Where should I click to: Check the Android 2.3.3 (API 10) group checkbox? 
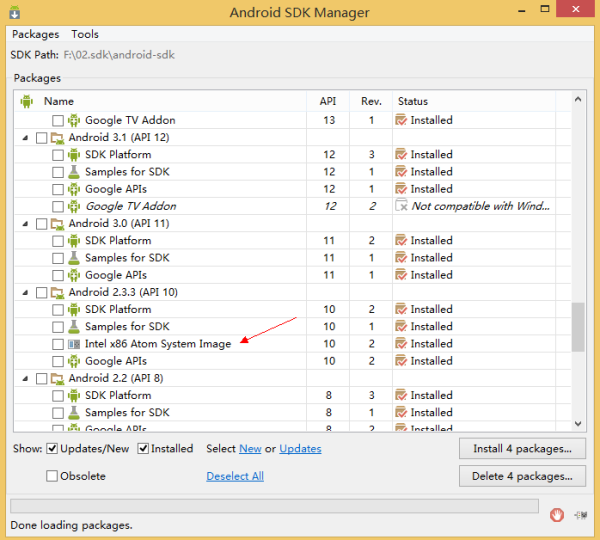[x=41, y=293]
